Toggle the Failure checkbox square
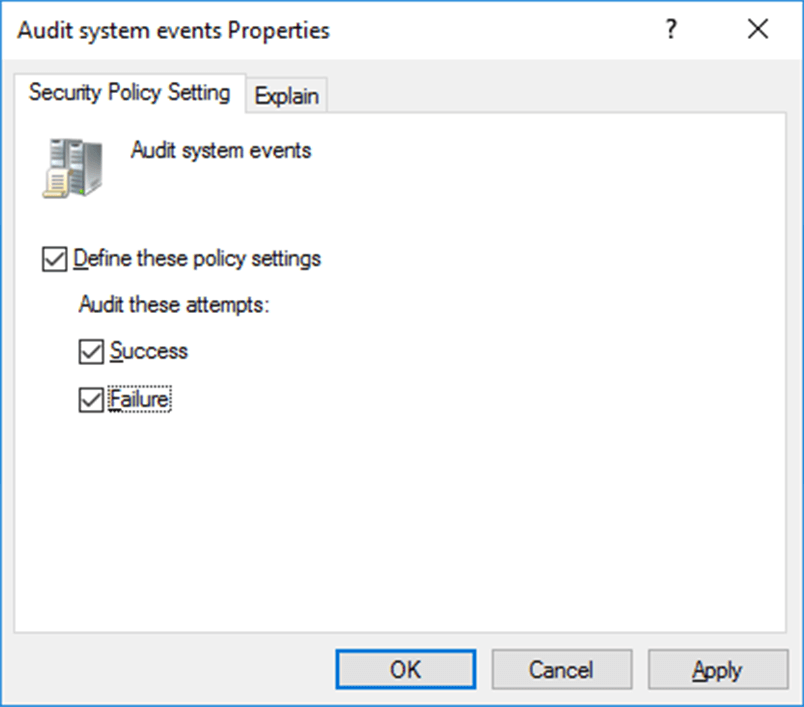This screenshot has height=707, width=804. 91,400
